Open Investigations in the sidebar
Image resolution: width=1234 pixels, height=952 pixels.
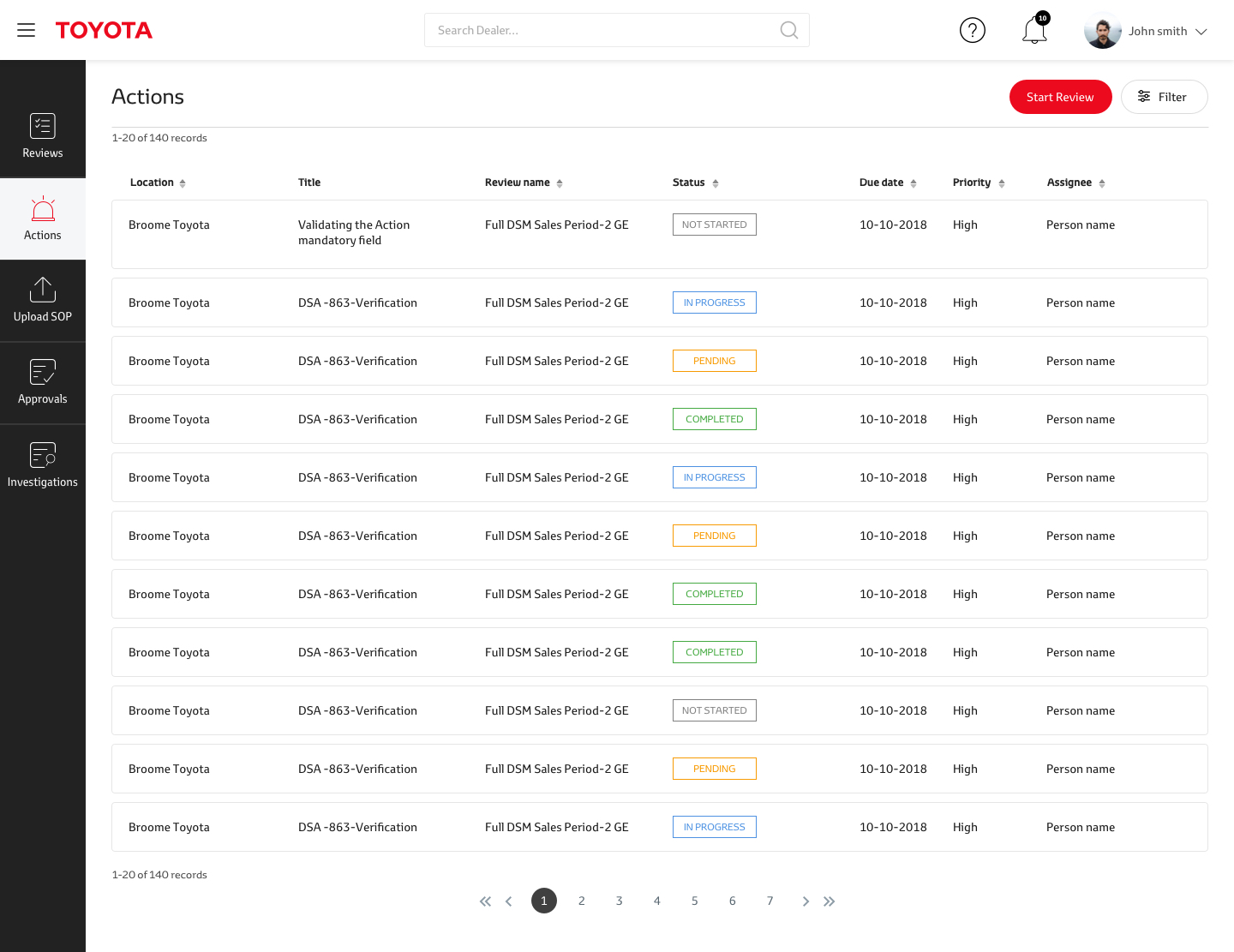click(x=43, y=465)
